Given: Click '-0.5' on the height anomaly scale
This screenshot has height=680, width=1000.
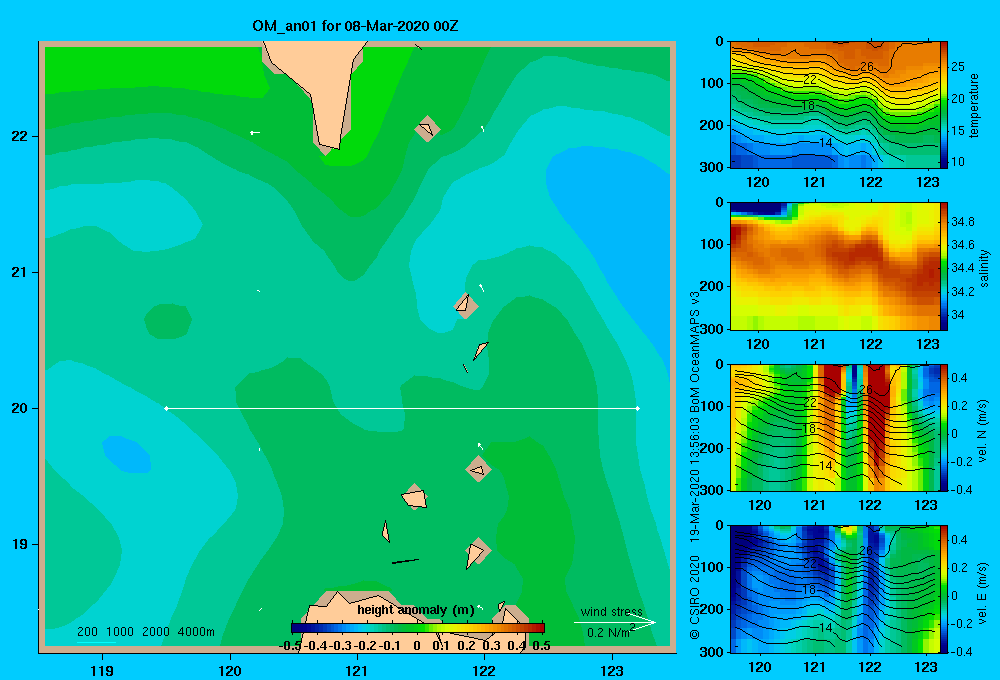Looking at the screenshot, I should click(290, 645).
